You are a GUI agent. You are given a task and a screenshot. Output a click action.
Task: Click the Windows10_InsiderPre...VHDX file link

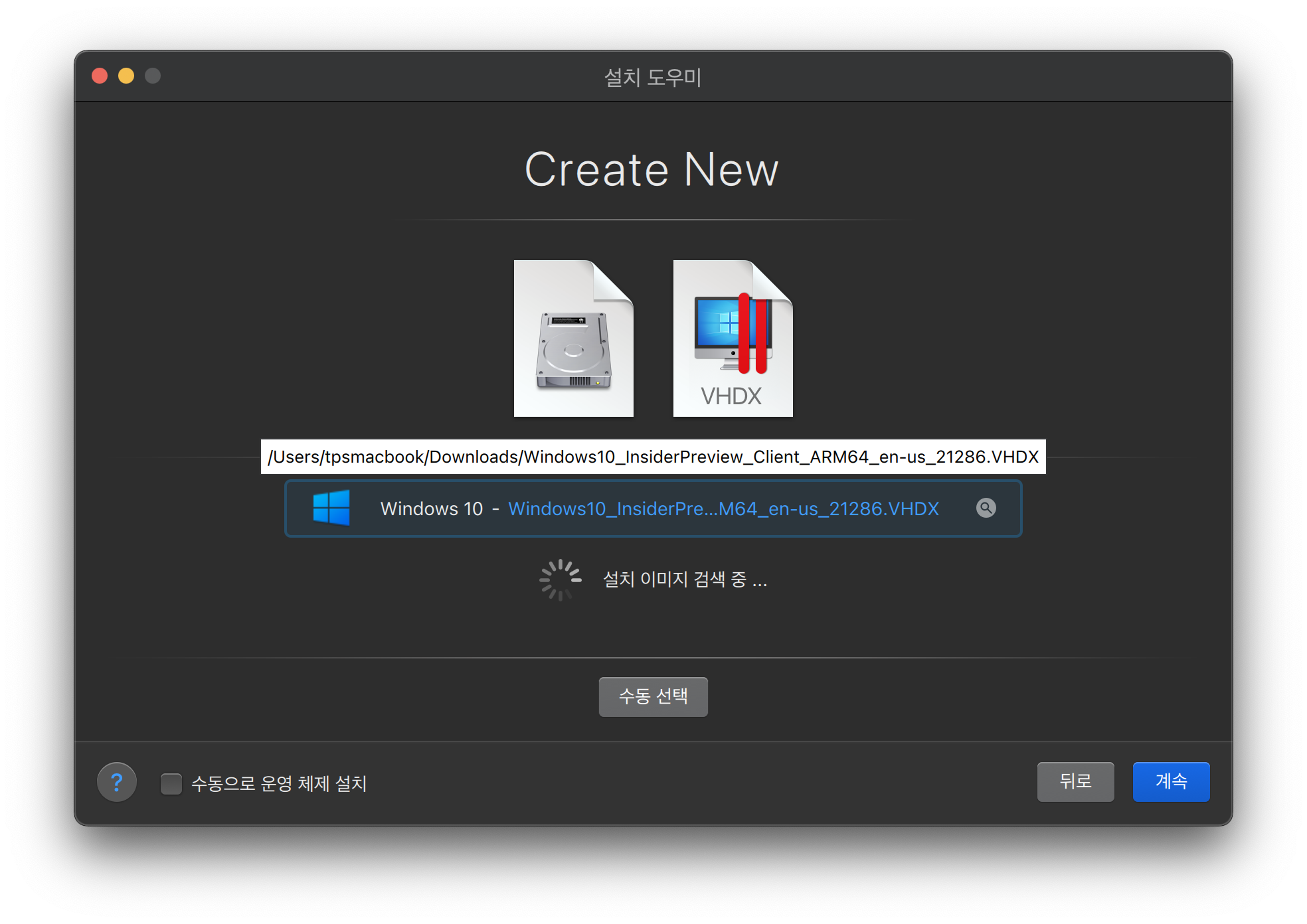point(723,508)
